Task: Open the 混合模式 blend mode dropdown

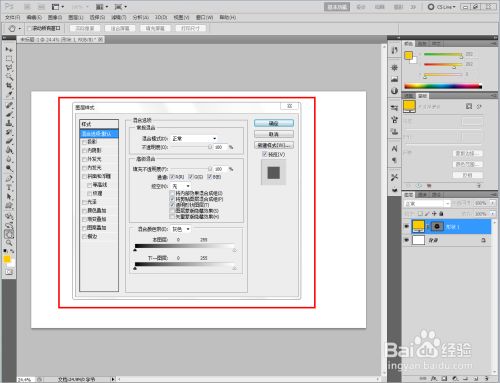Action: [194, 138]
